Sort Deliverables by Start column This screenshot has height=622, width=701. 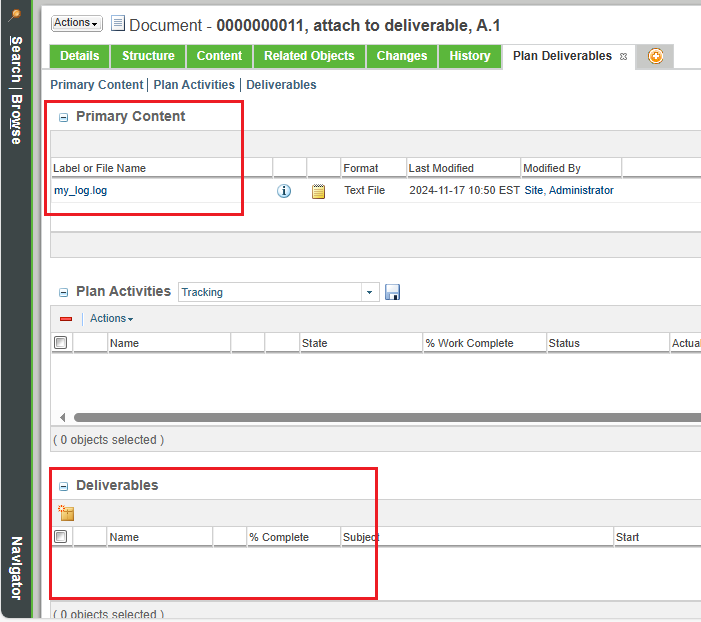tap(657, 537)
